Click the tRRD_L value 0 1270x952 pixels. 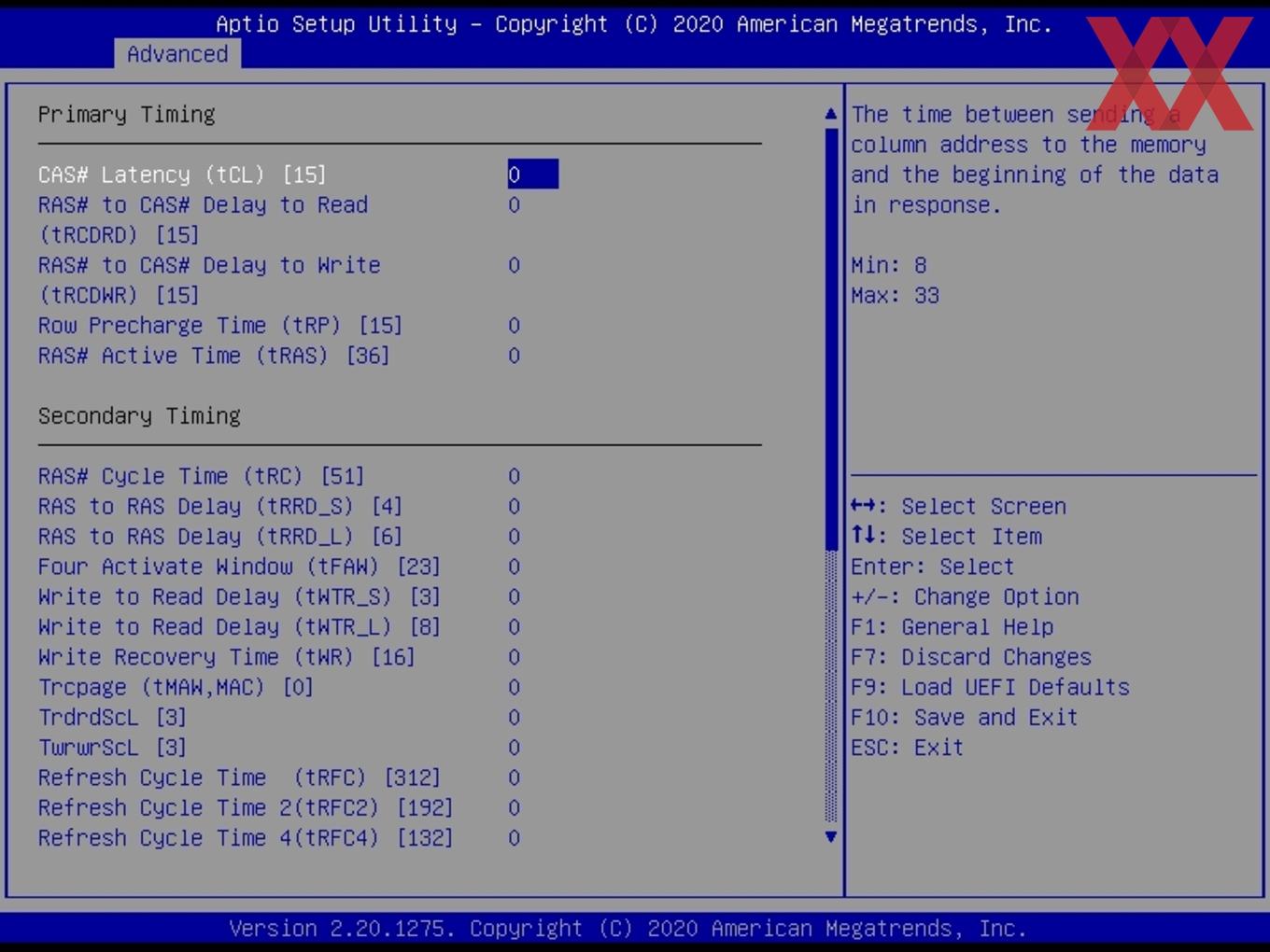tap(515, 537)
